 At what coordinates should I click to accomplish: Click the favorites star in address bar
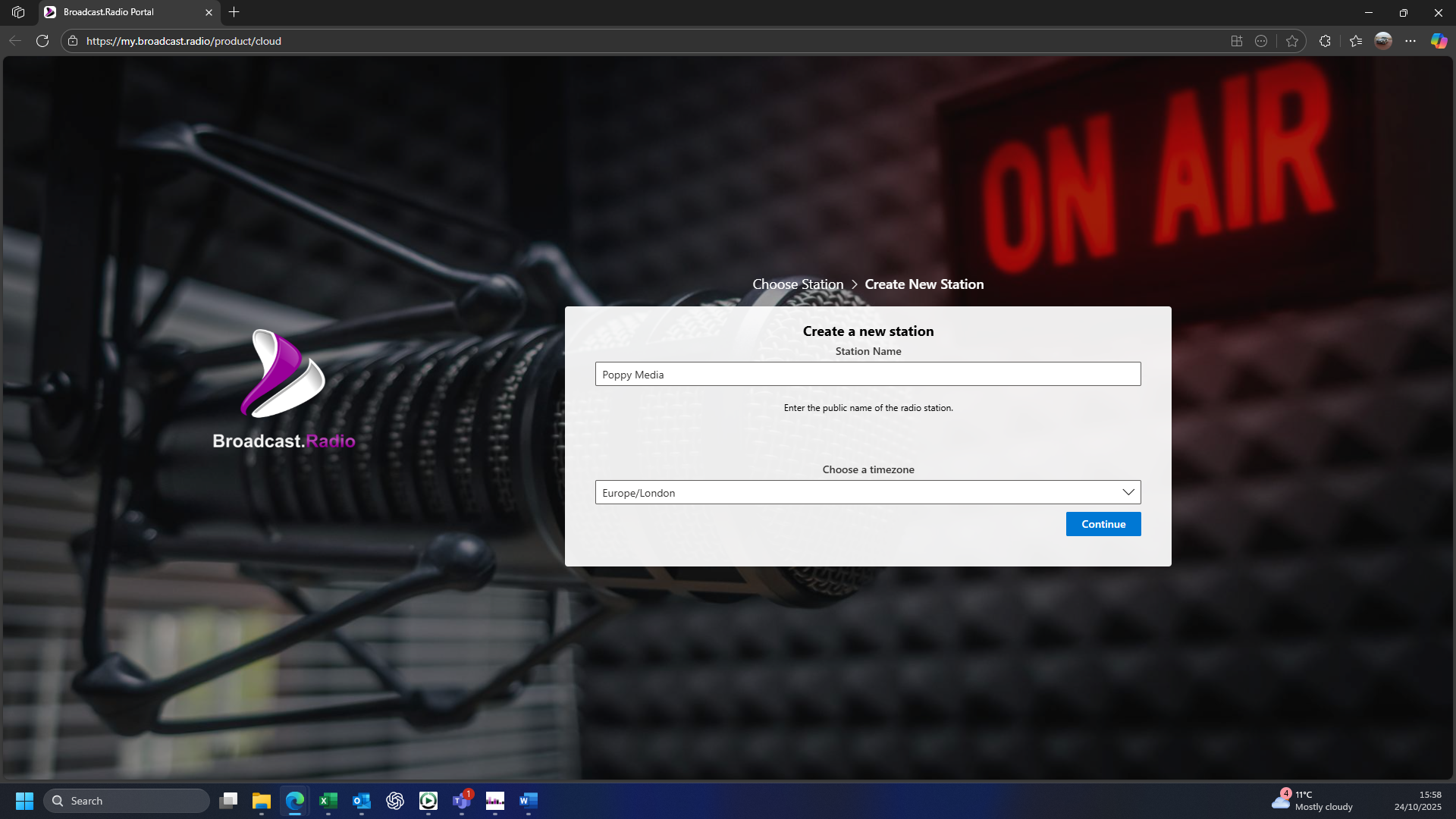(x=1292, y=41)
